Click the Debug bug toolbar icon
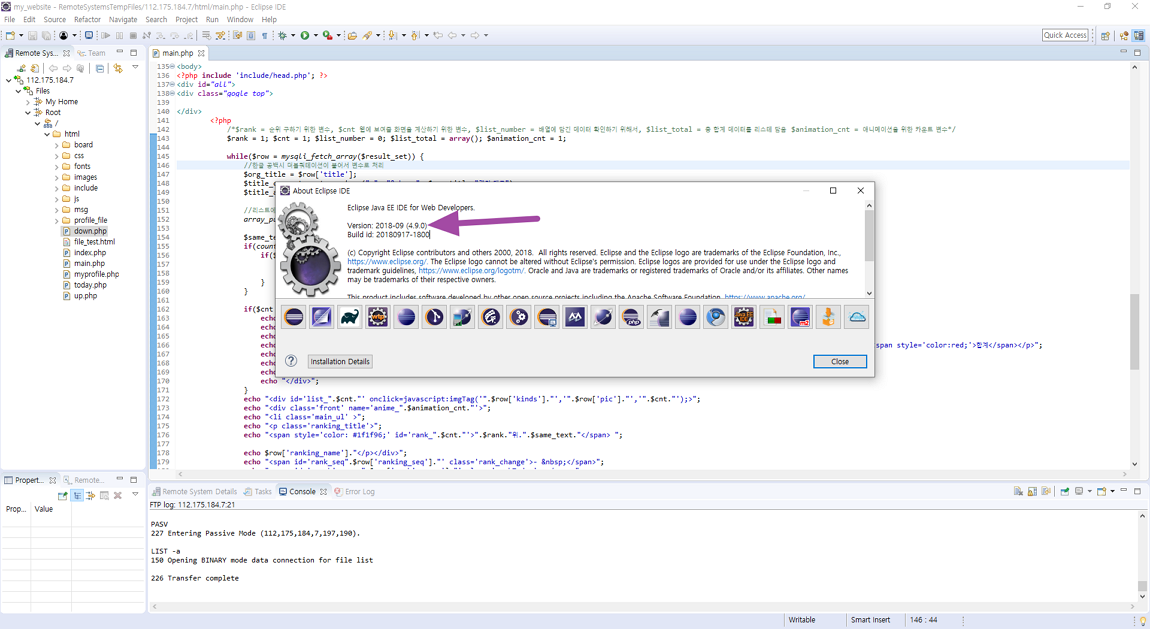1150x629 pixels. [x=282, y=35]
